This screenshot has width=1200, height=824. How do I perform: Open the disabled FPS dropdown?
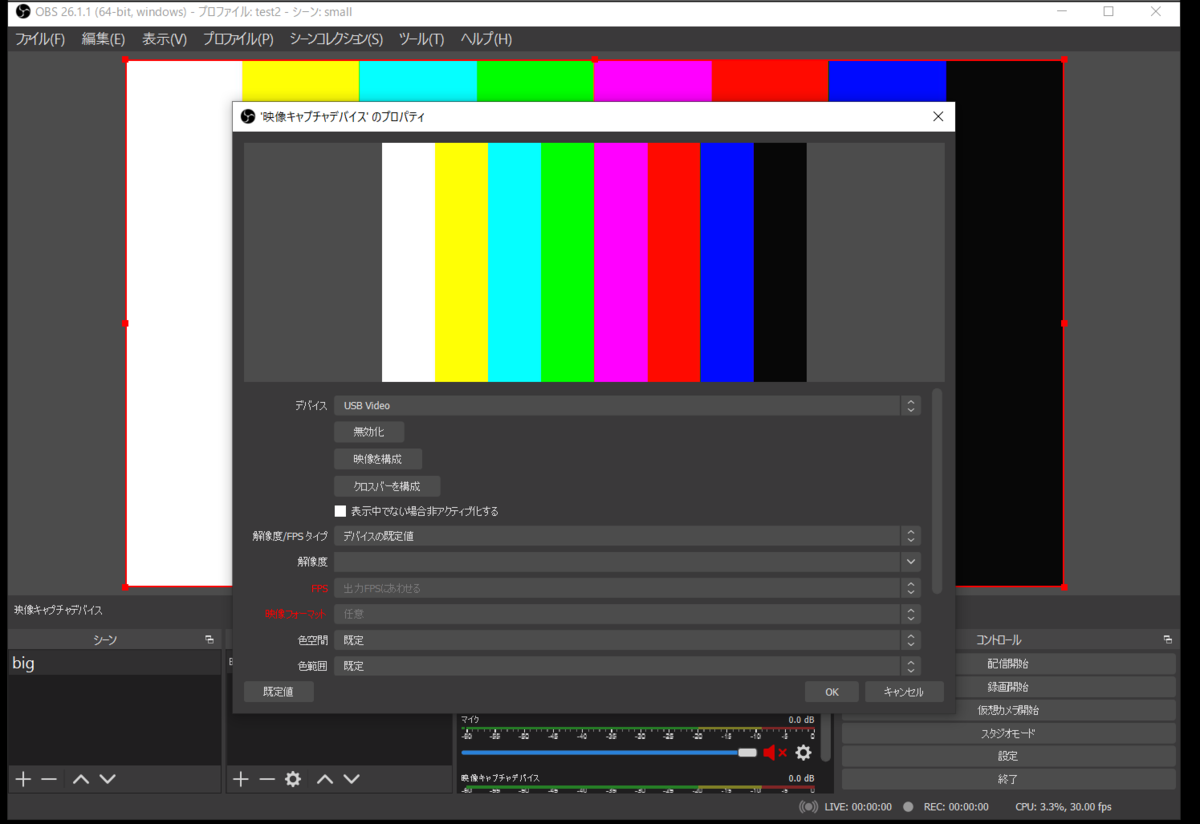tap(627, 588)
